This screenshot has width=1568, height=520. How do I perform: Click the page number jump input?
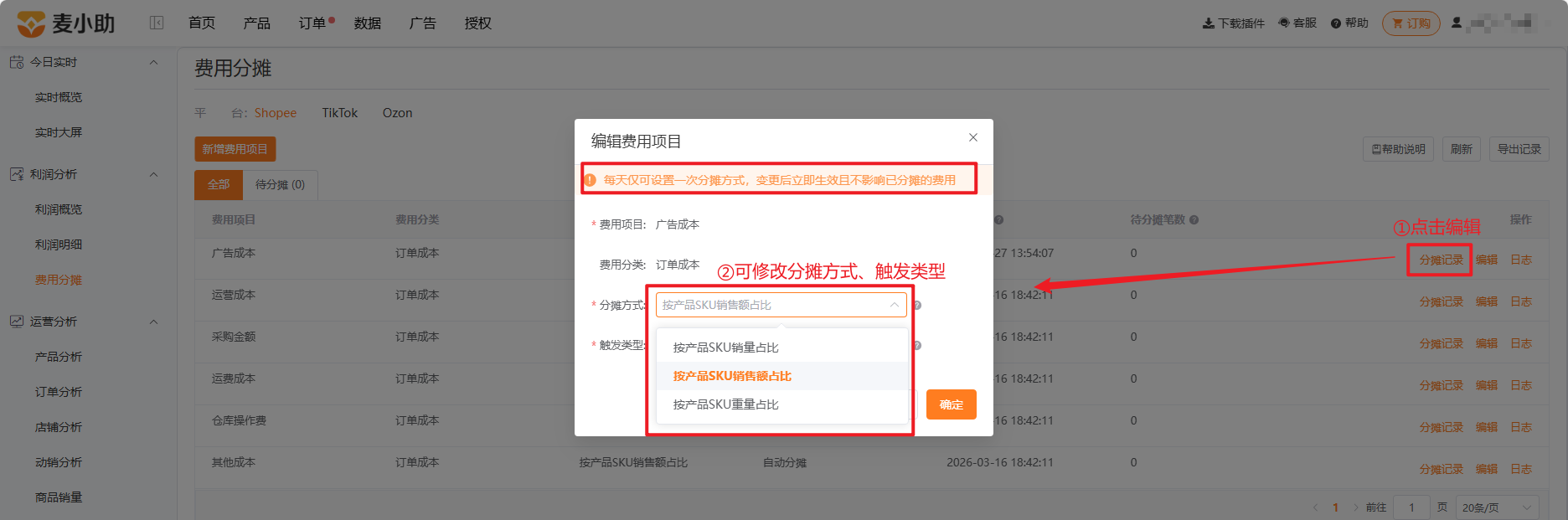coord(1411,507)
